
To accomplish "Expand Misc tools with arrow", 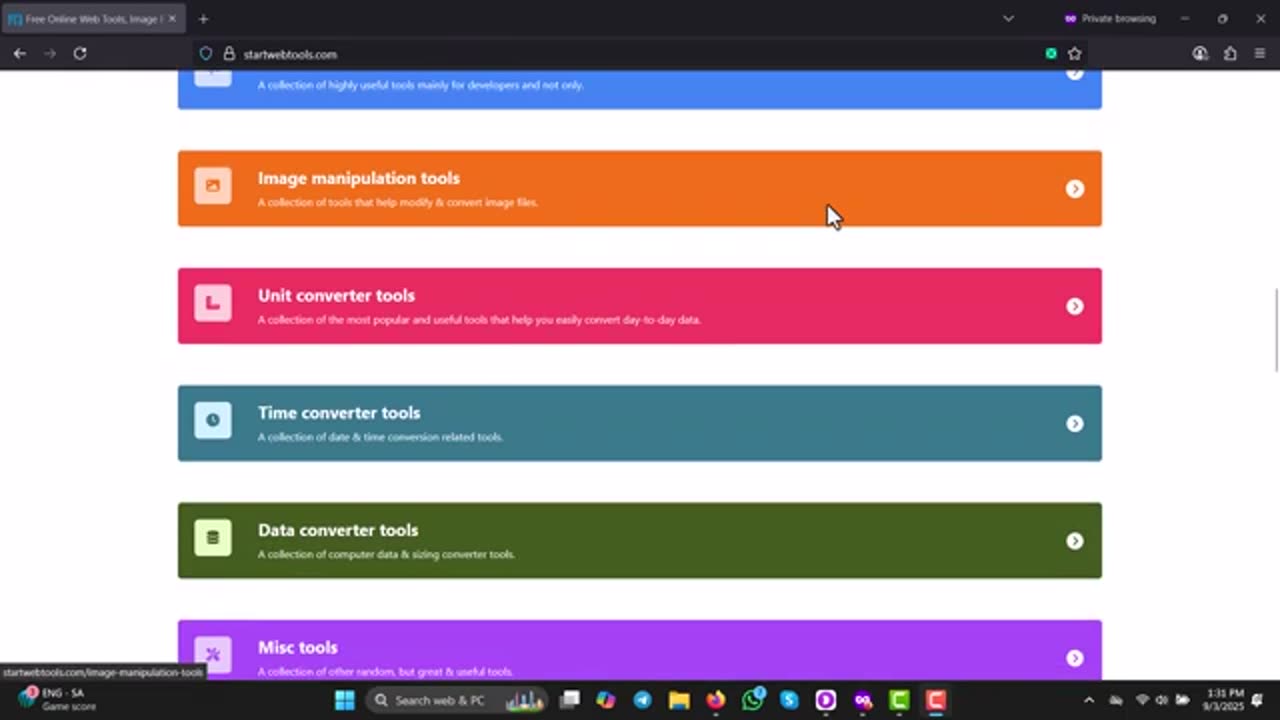I will tap(1075, 658).
